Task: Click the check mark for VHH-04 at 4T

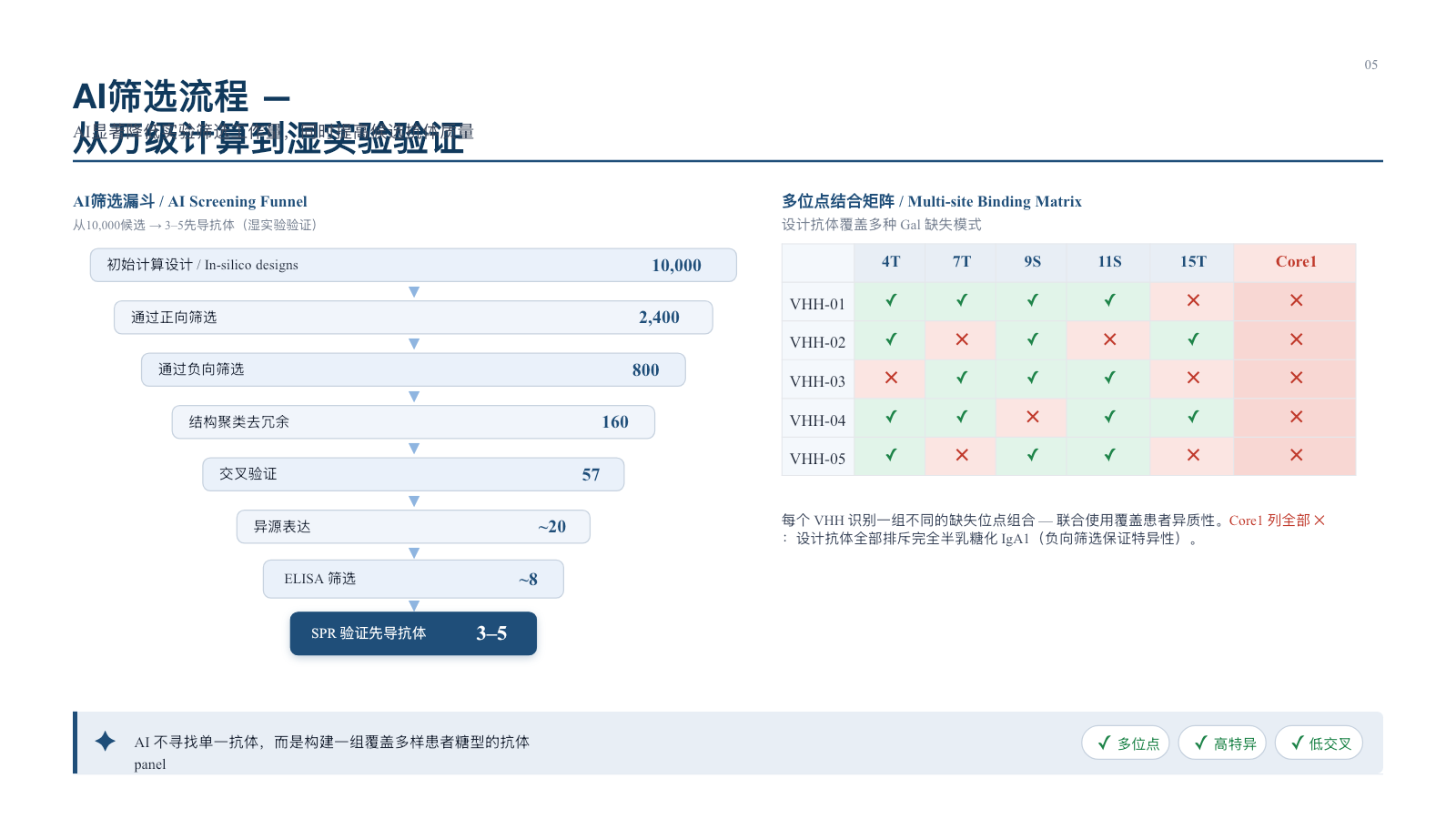Action: pyautogui.click(x=891, y=417)
